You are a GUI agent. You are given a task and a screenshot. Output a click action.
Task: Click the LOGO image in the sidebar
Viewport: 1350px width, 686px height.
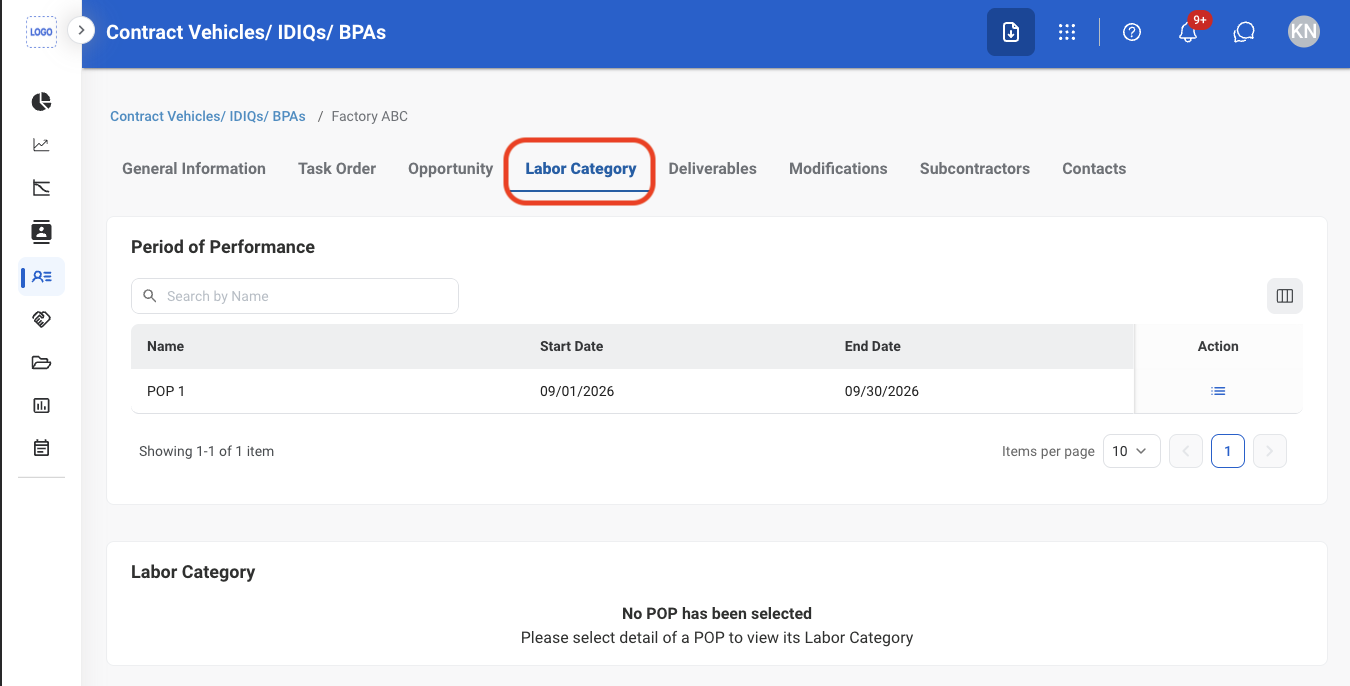41,32
